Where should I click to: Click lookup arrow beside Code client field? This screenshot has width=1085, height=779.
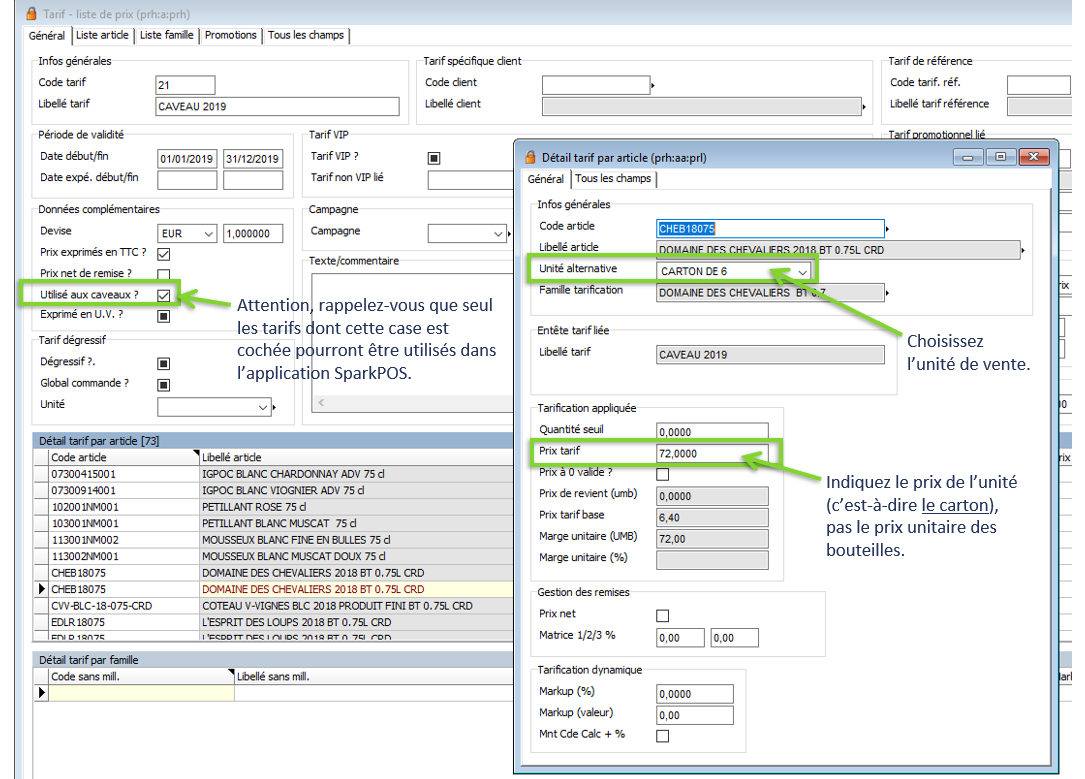653,85
